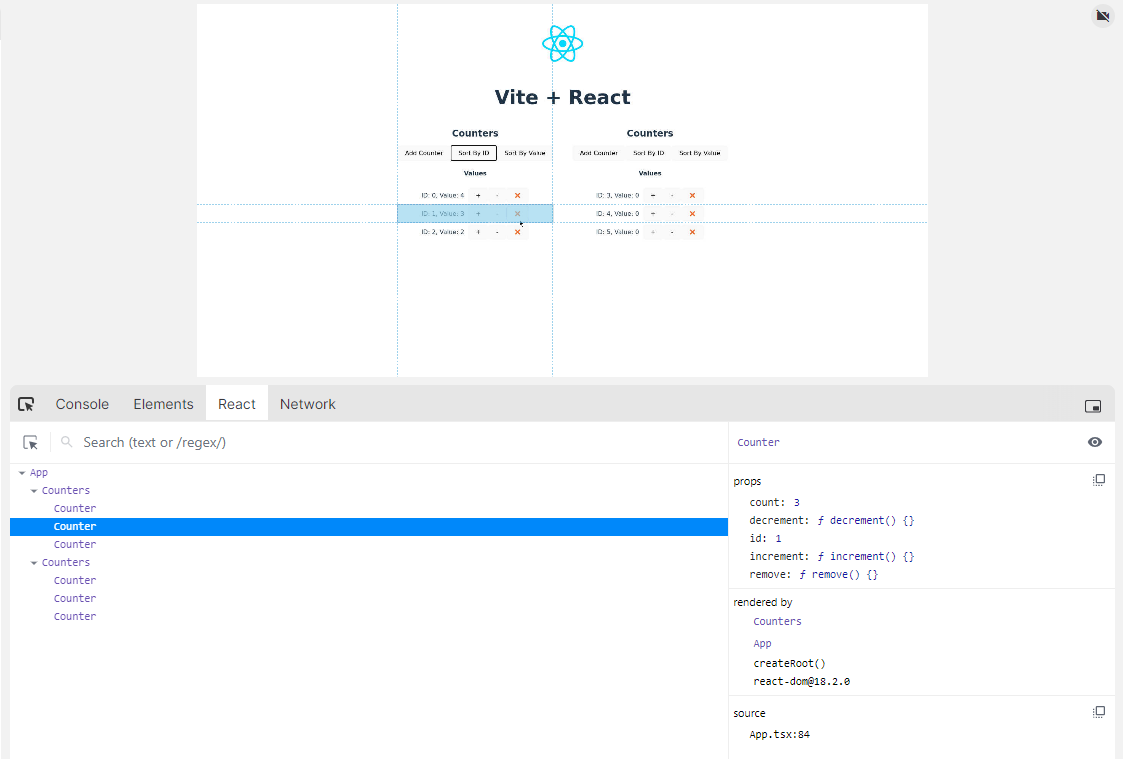The image size is (1123, 759).
Task: Click the copy source icon next to source
Action: point(1099,711)
